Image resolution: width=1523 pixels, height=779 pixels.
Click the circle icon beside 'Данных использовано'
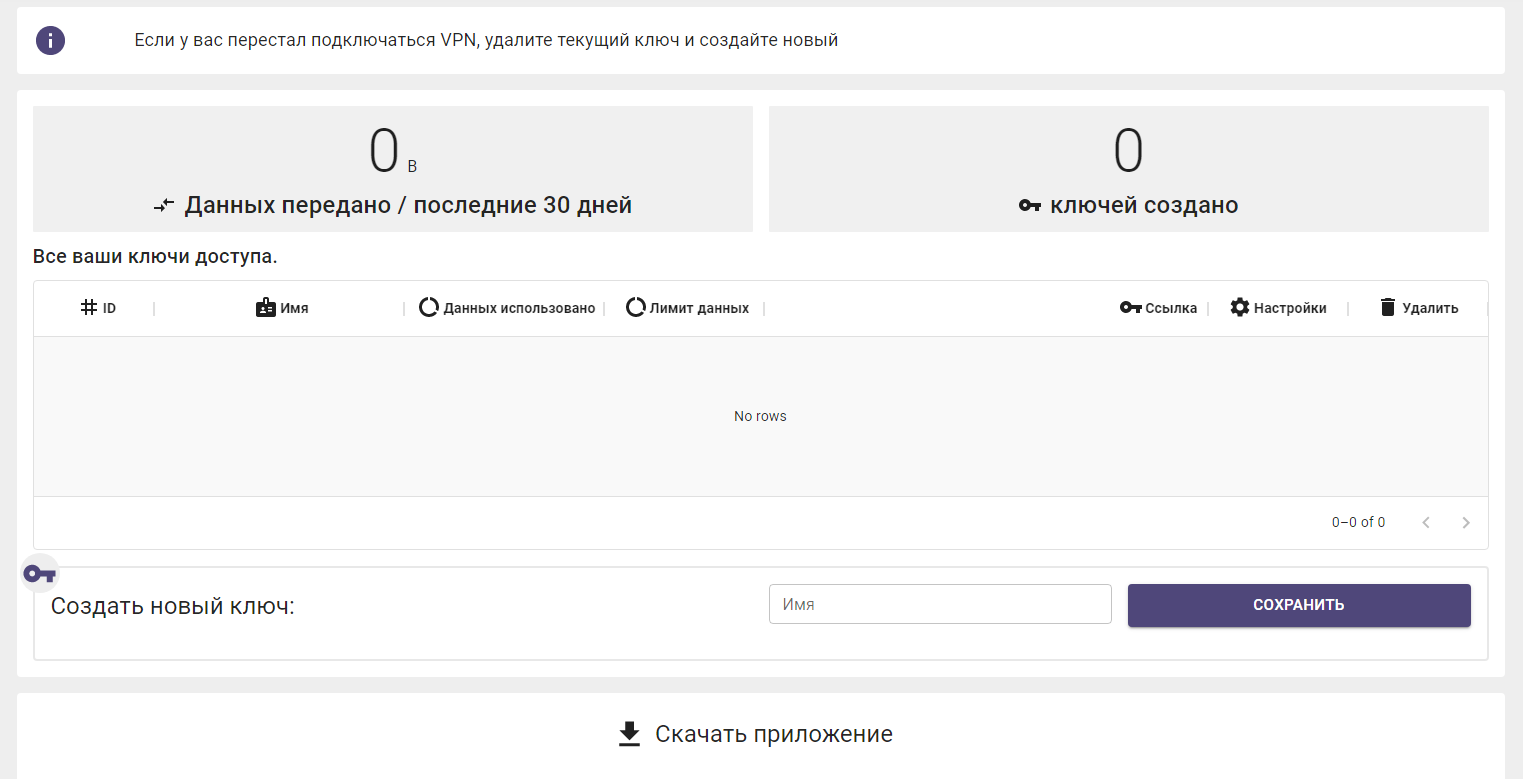429,308
